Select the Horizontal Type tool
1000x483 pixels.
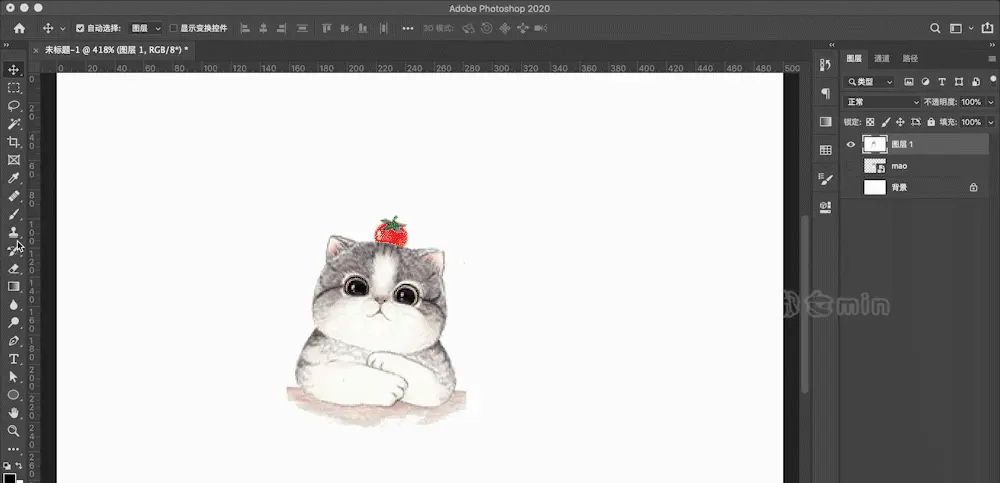(13, 359)
